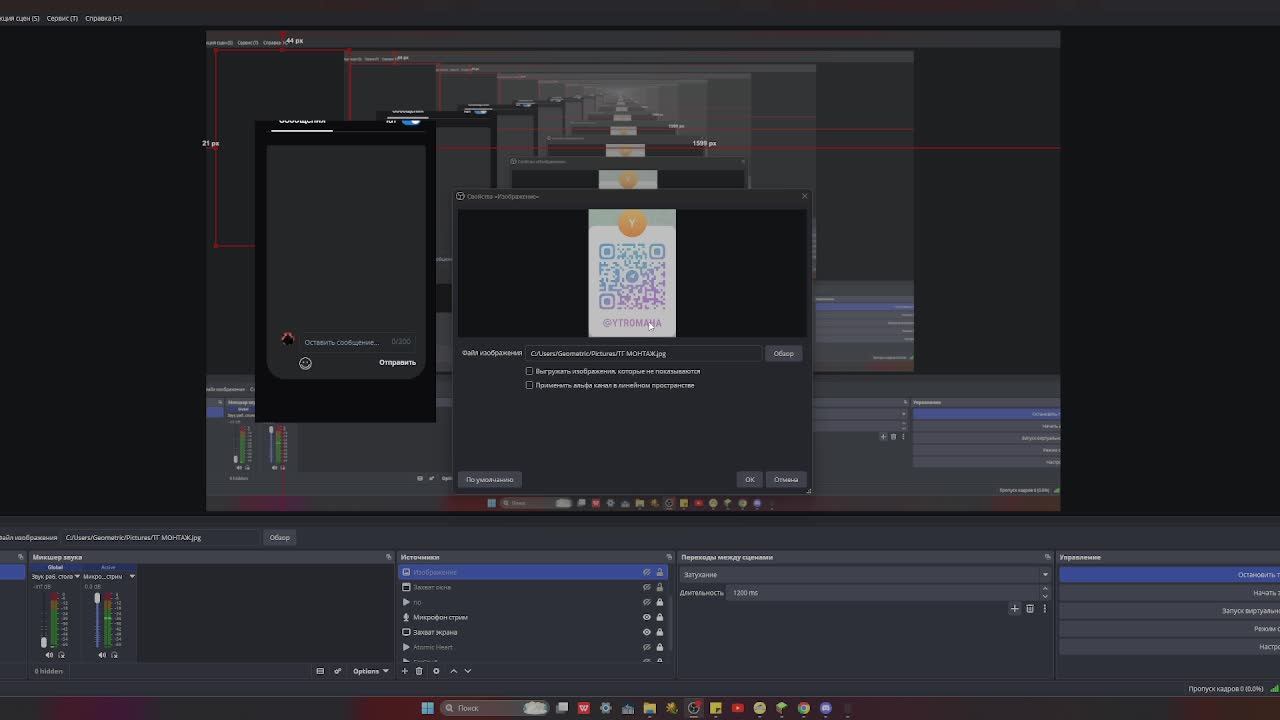Screen dimensions: 1280x720
Task: Open the Справка (H) menu
Action: tap(103, 18)
